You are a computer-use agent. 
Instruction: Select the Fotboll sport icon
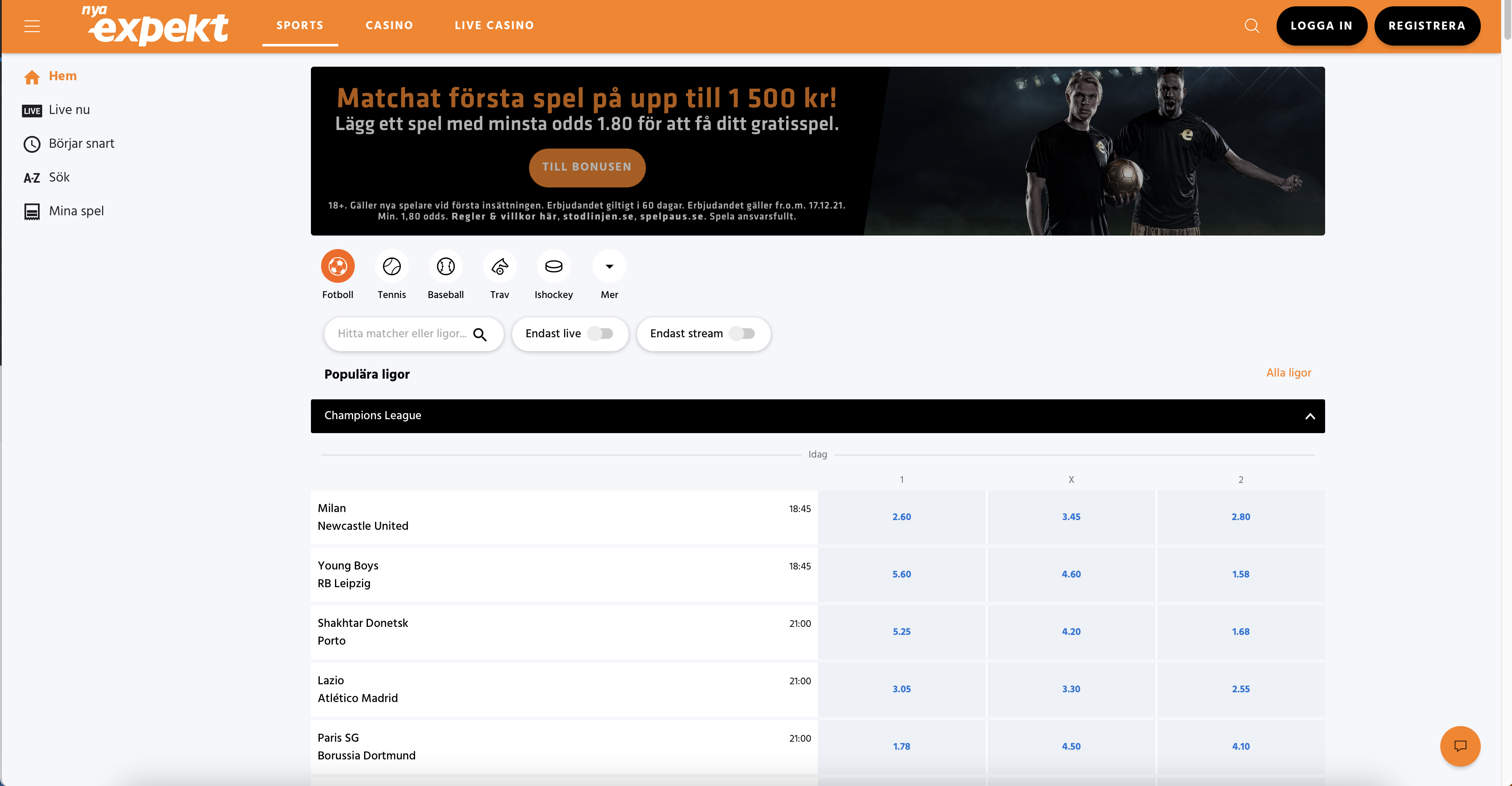point(337,267)
